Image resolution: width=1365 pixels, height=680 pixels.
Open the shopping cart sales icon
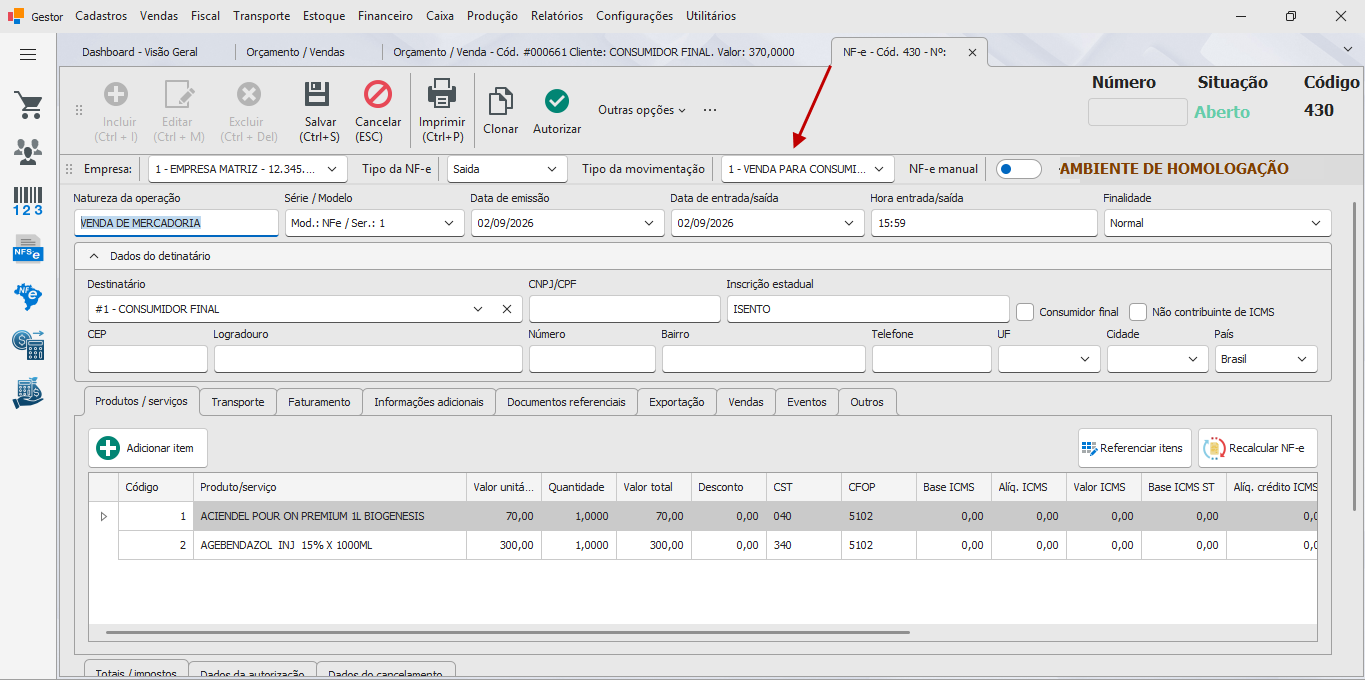pos(28,105)
